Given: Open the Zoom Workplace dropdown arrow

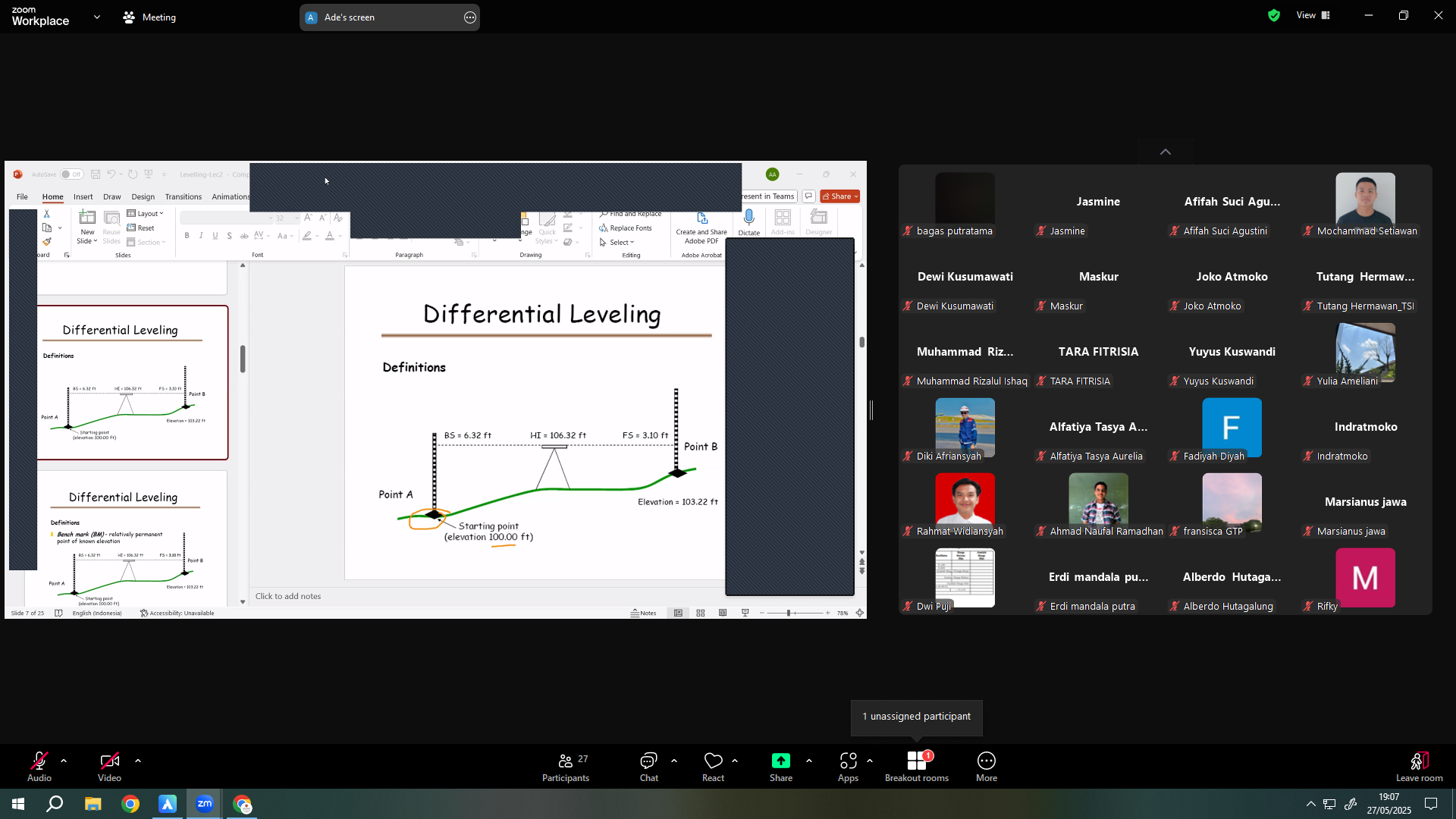Looking at the screenshot, I should click(96, 17).
